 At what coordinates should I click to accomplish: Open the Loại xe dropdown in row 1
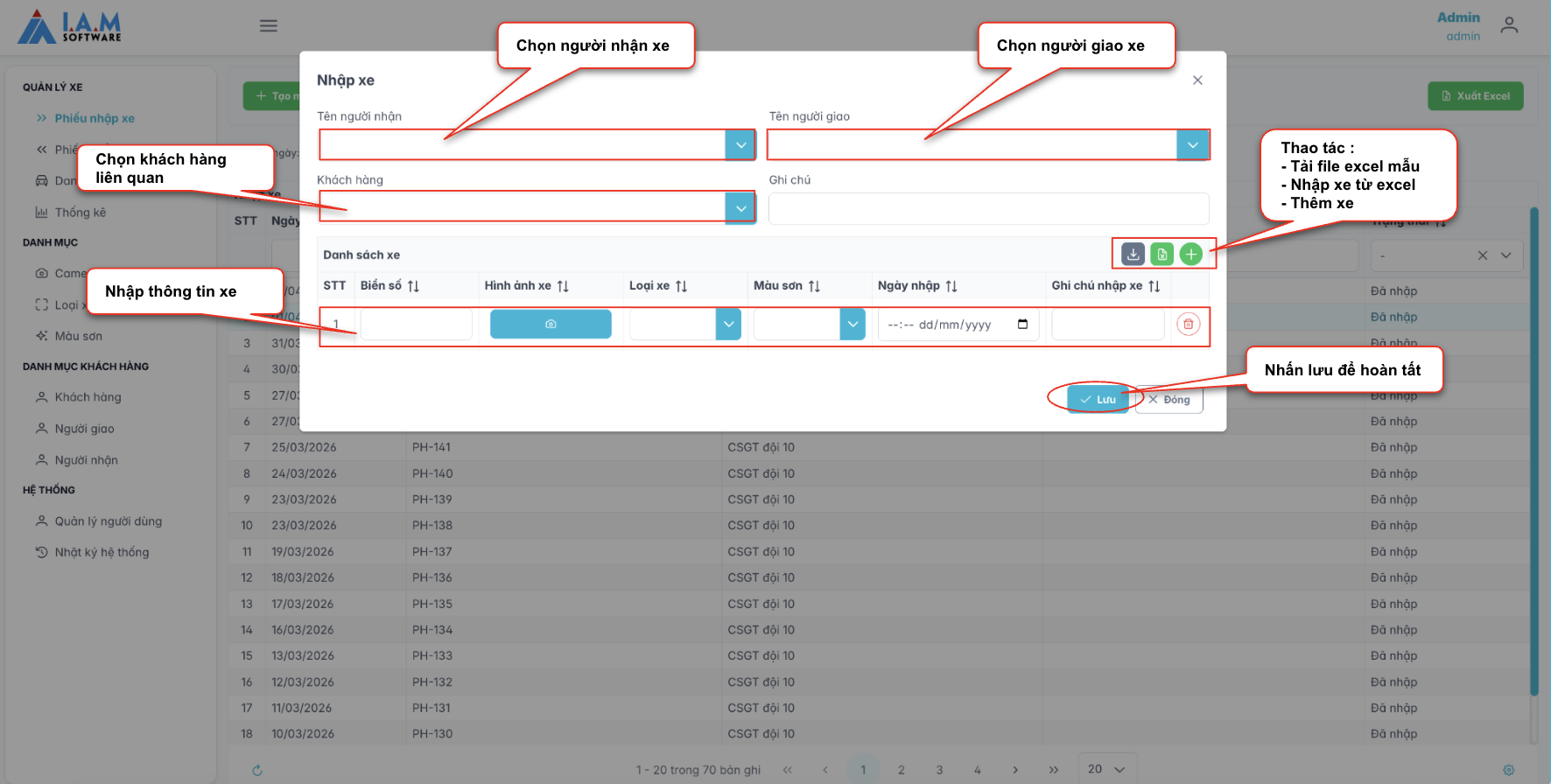point(728,325)
